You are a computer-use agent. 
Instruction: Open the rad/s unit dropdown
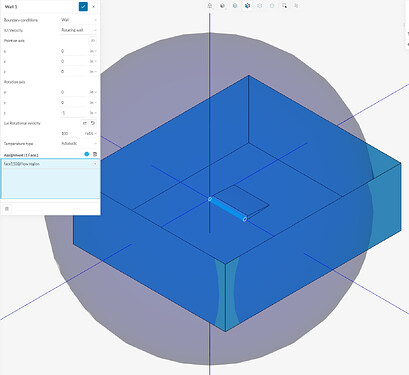90,133
